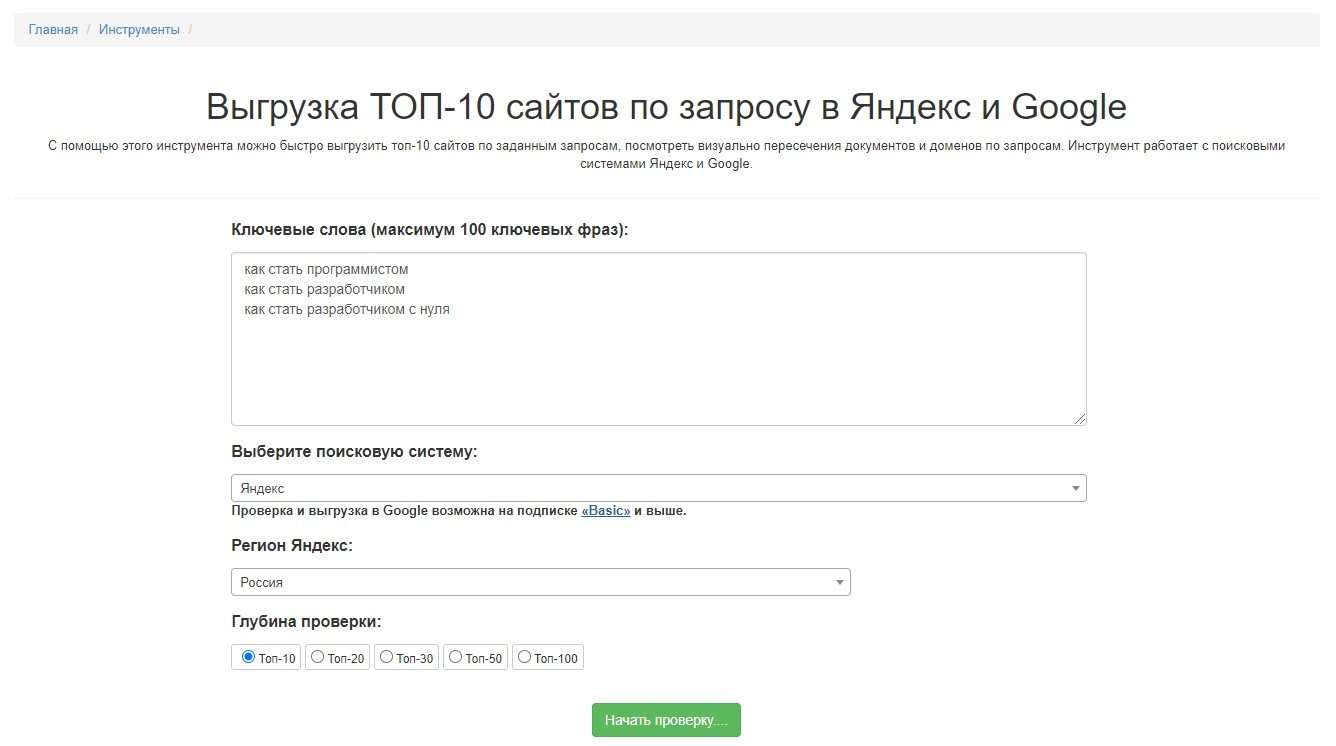This screenshot has width=1336, height=746.
Task: Focus the keywords text area
Action: tap(659, 339)
